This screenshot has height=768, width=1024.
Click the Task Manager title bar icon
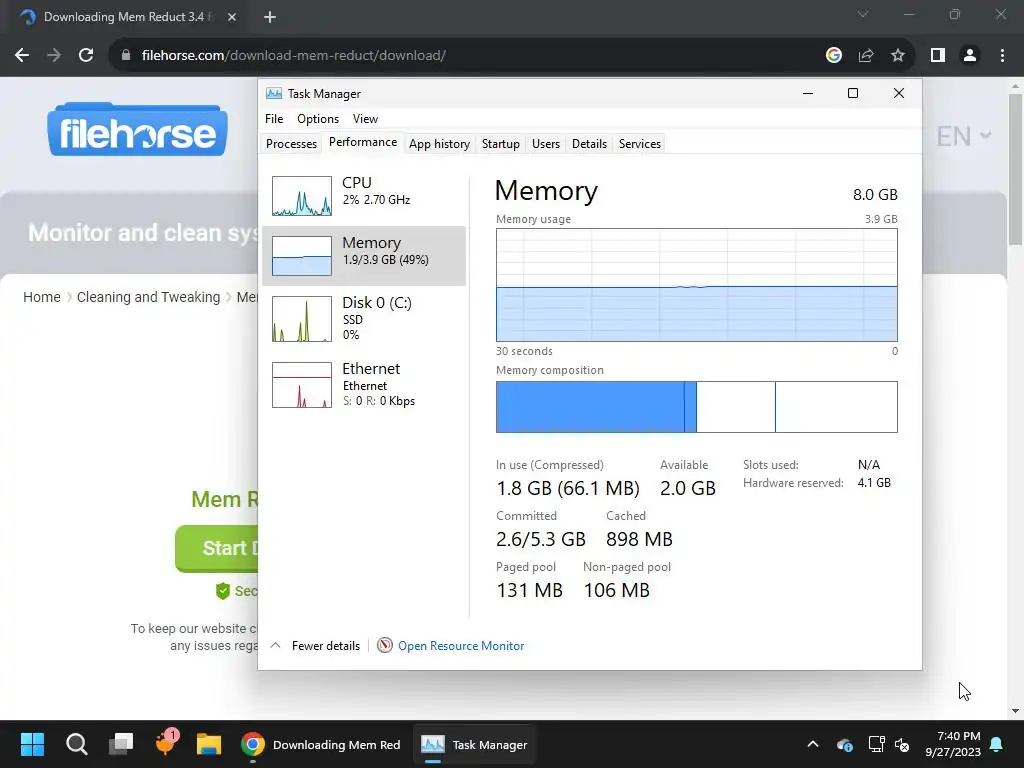coord(274,93)
